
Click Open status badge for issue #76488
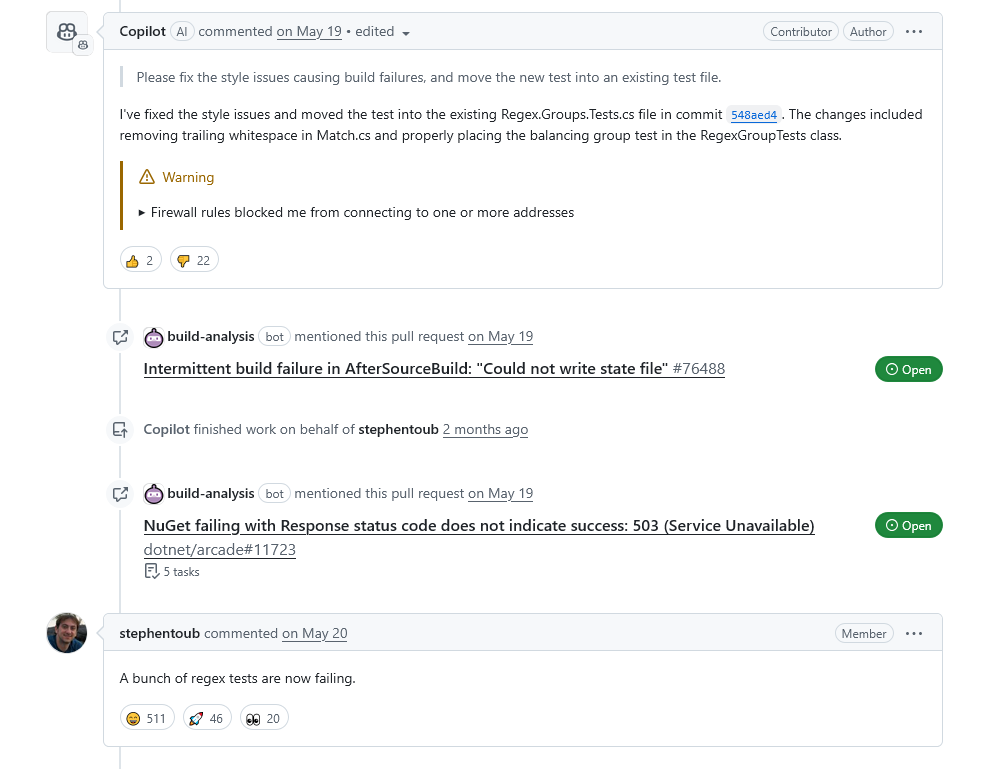(908, 370)
